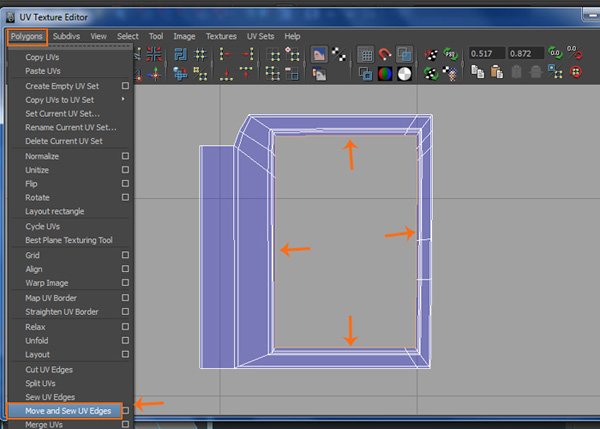Click the blue Layout UVs toolbar icon
Image resolution: width=600 pixels, height=429 pixels.
click(180, 54)
